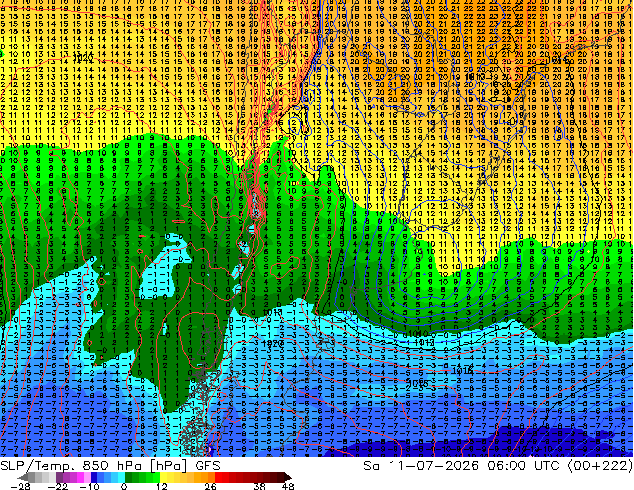Click the '-28' legend scale label
634x490 pixels.
(x=20, y=486)
